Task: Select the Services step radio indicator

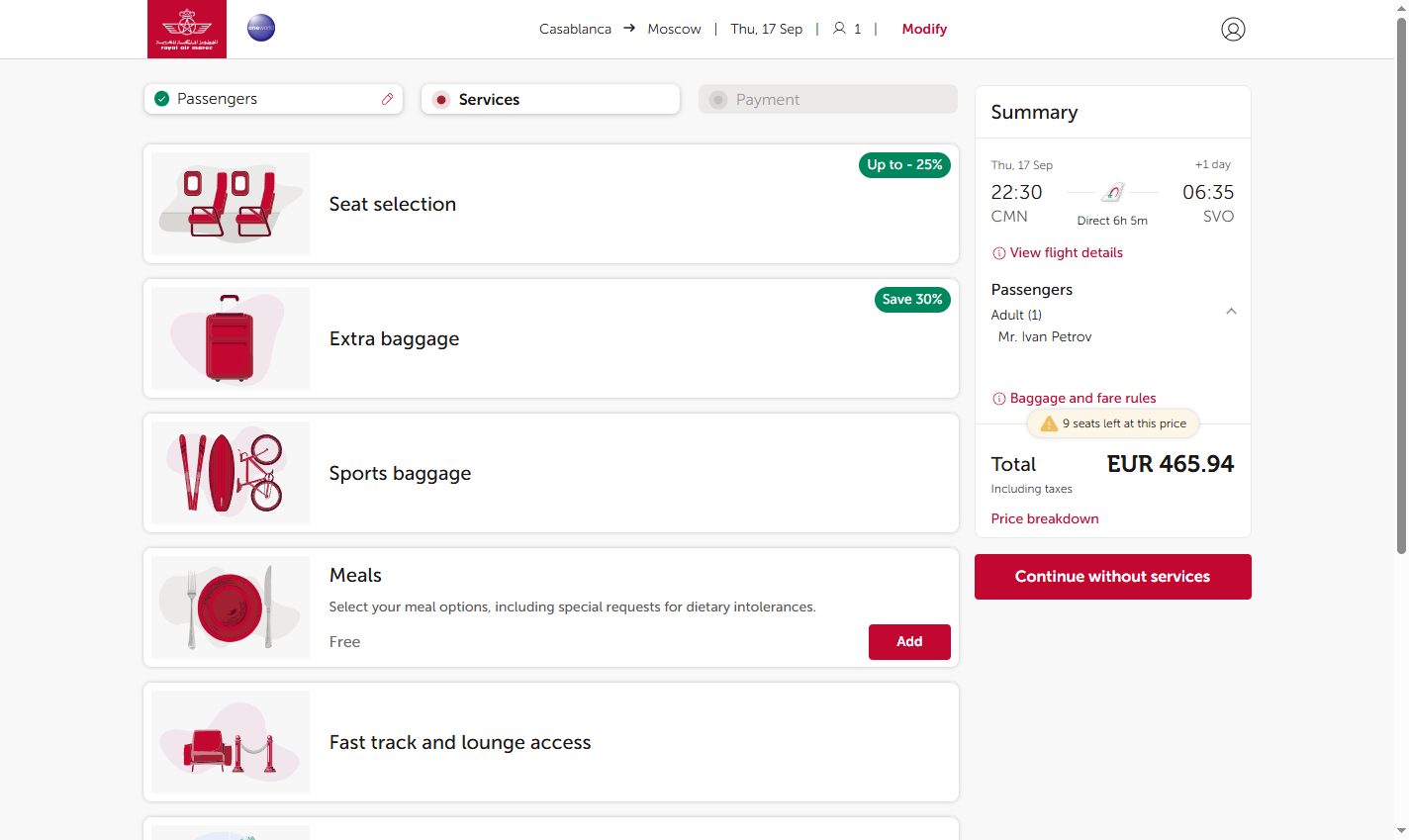Action: point(441,100)
